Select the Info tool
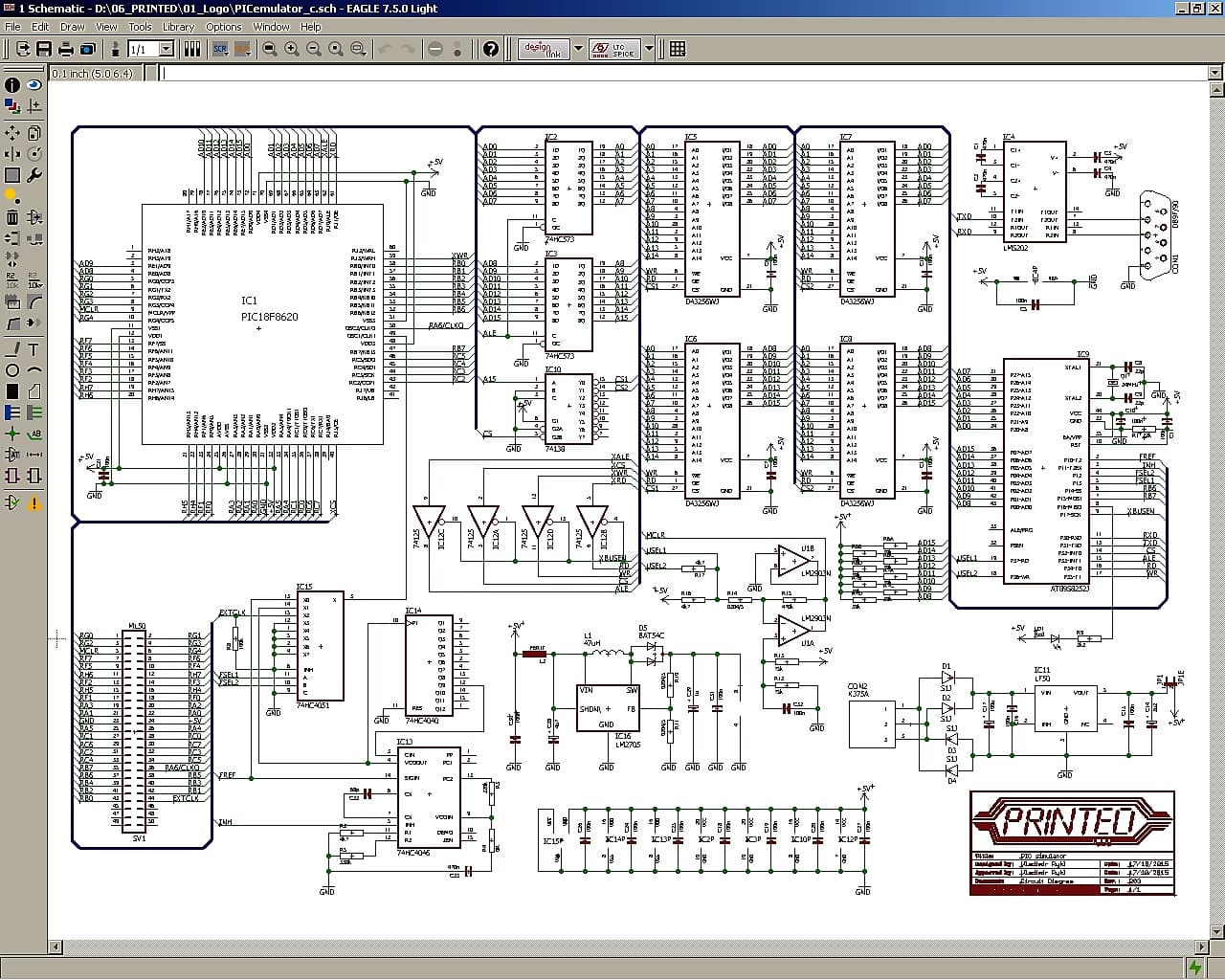 click(x=12, y=85)
